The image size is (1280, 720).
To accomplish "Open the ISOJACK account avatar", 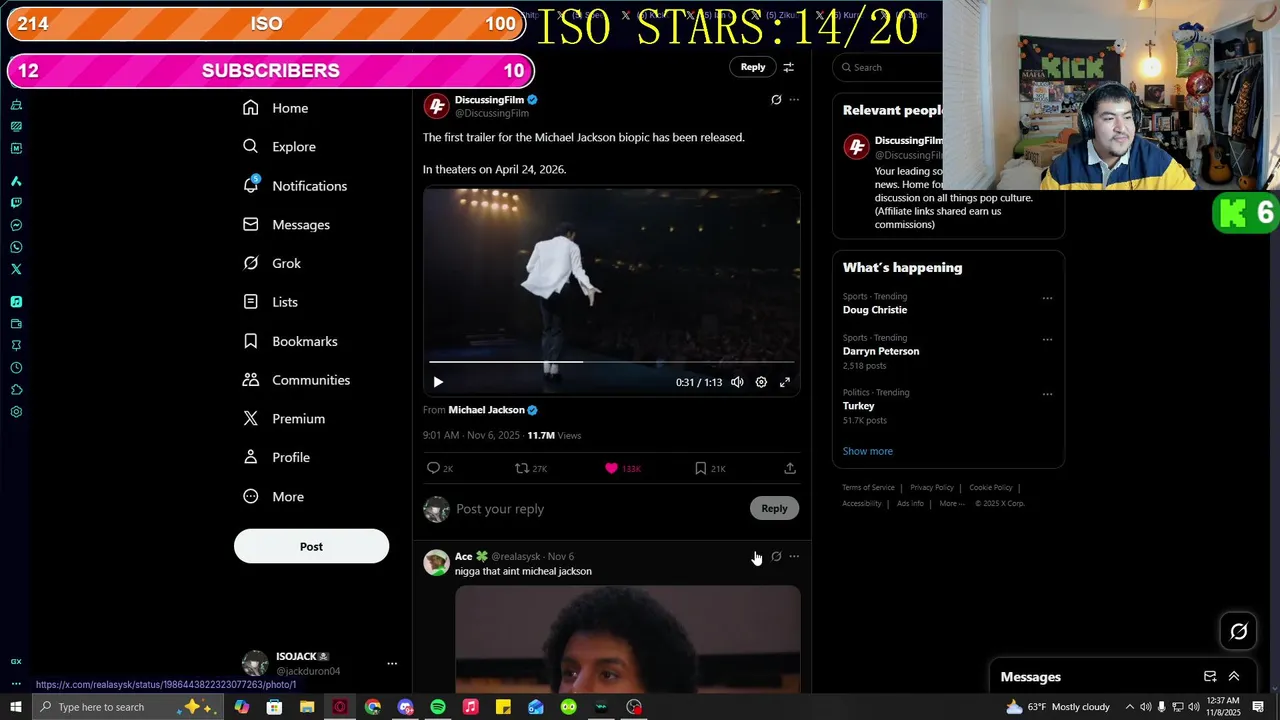I will (255, 663).
